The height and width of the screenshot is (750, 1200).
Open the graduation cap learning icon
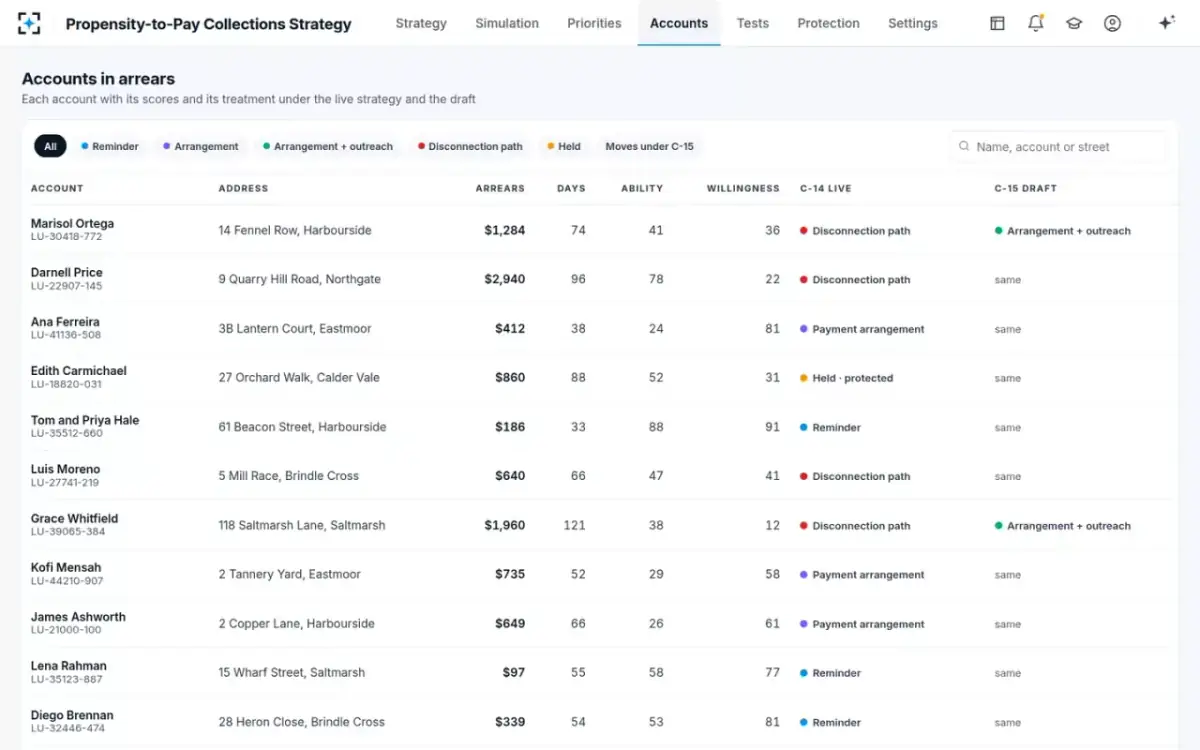1074,23
